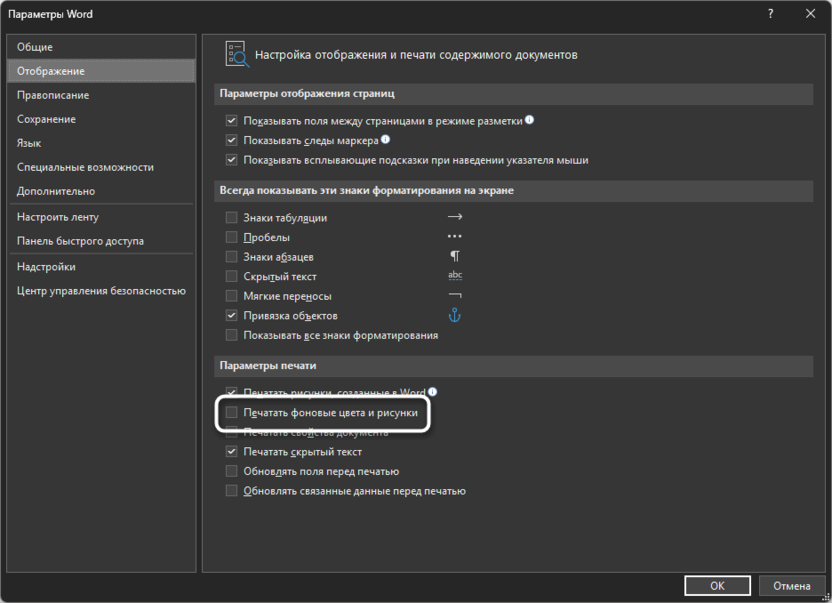Click the anchor icon for "Привязка объектов"
Viewport: 832px width, 603px height.
click(x=455, y=316)
